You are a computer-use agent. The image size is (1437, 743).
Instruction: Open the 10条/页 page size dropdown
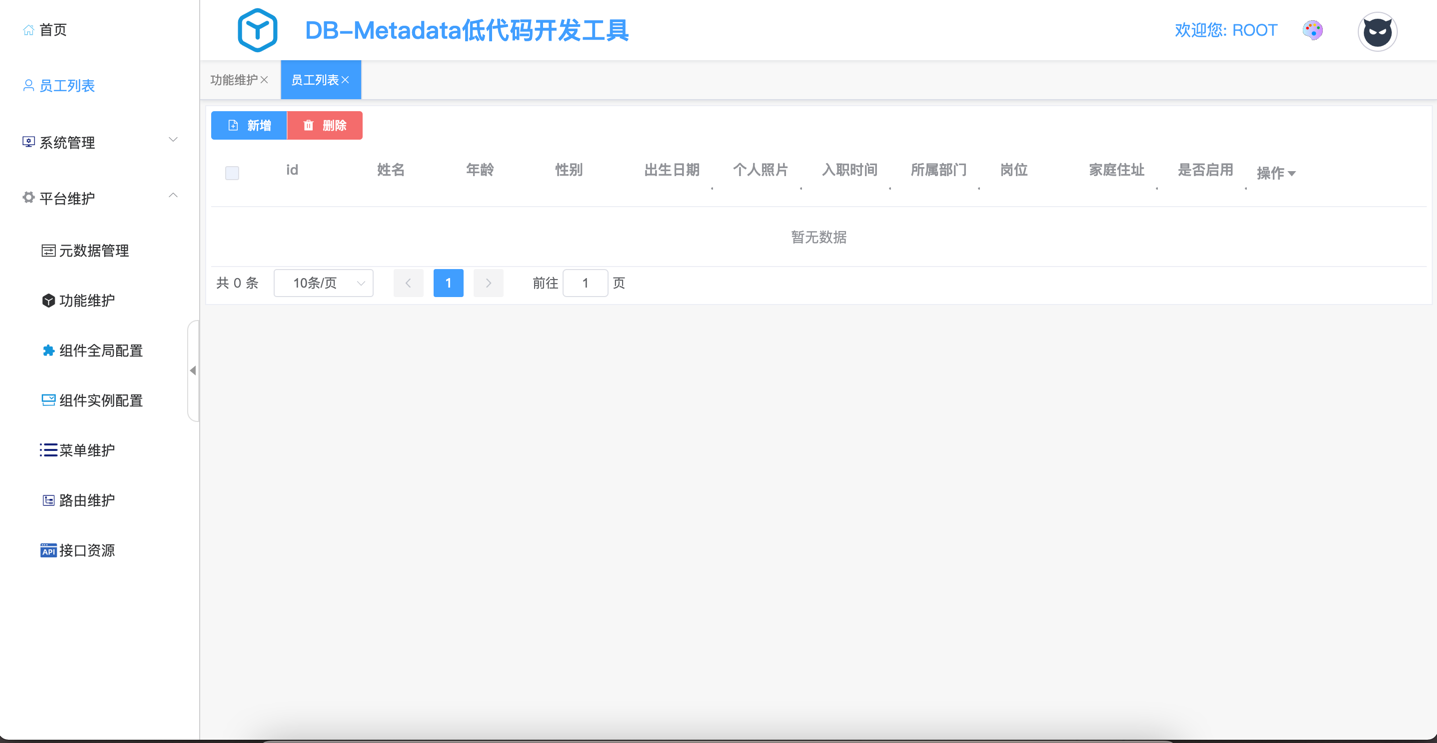[323, 284]
